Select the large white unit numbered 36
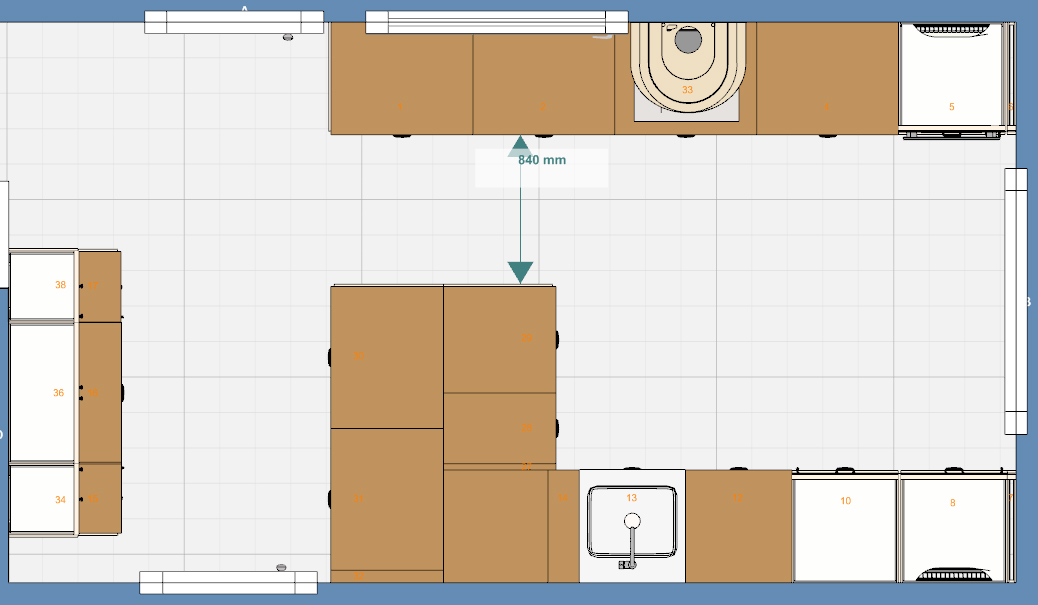The image size is (1038, 605). click(42, 393)
